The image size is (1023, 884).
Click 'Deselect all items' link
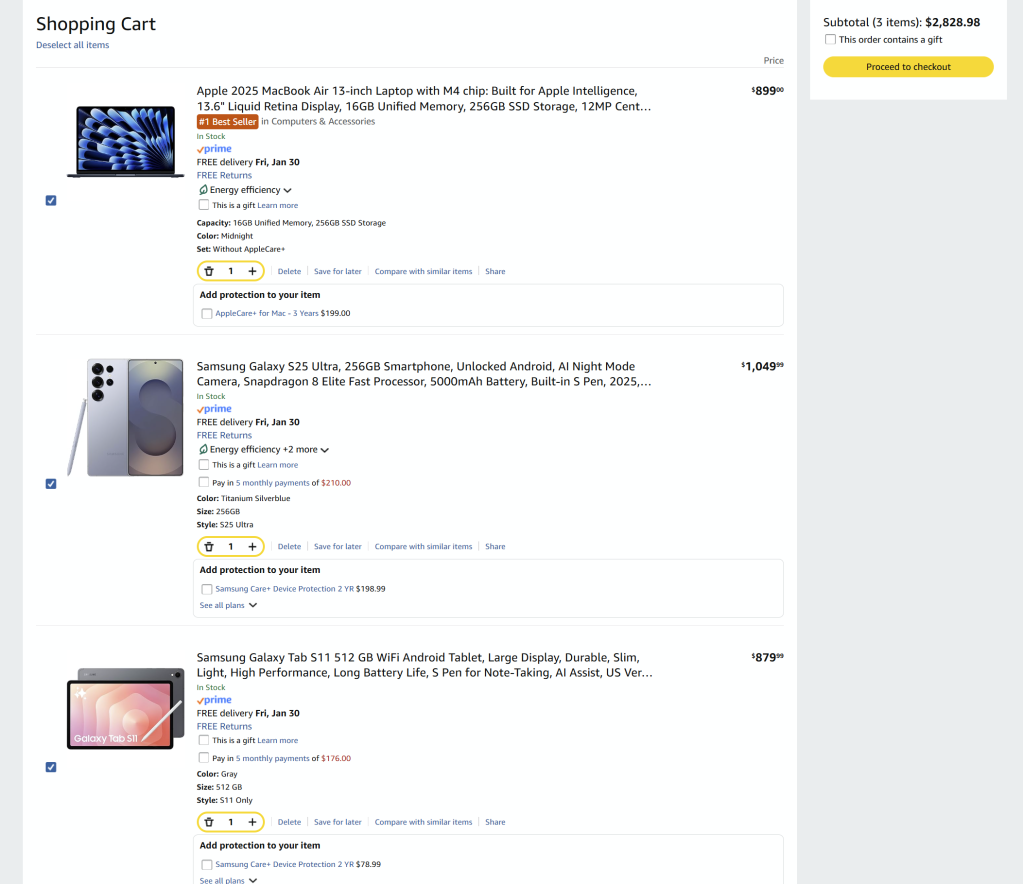pyautogui.click(x=73, y=45)
